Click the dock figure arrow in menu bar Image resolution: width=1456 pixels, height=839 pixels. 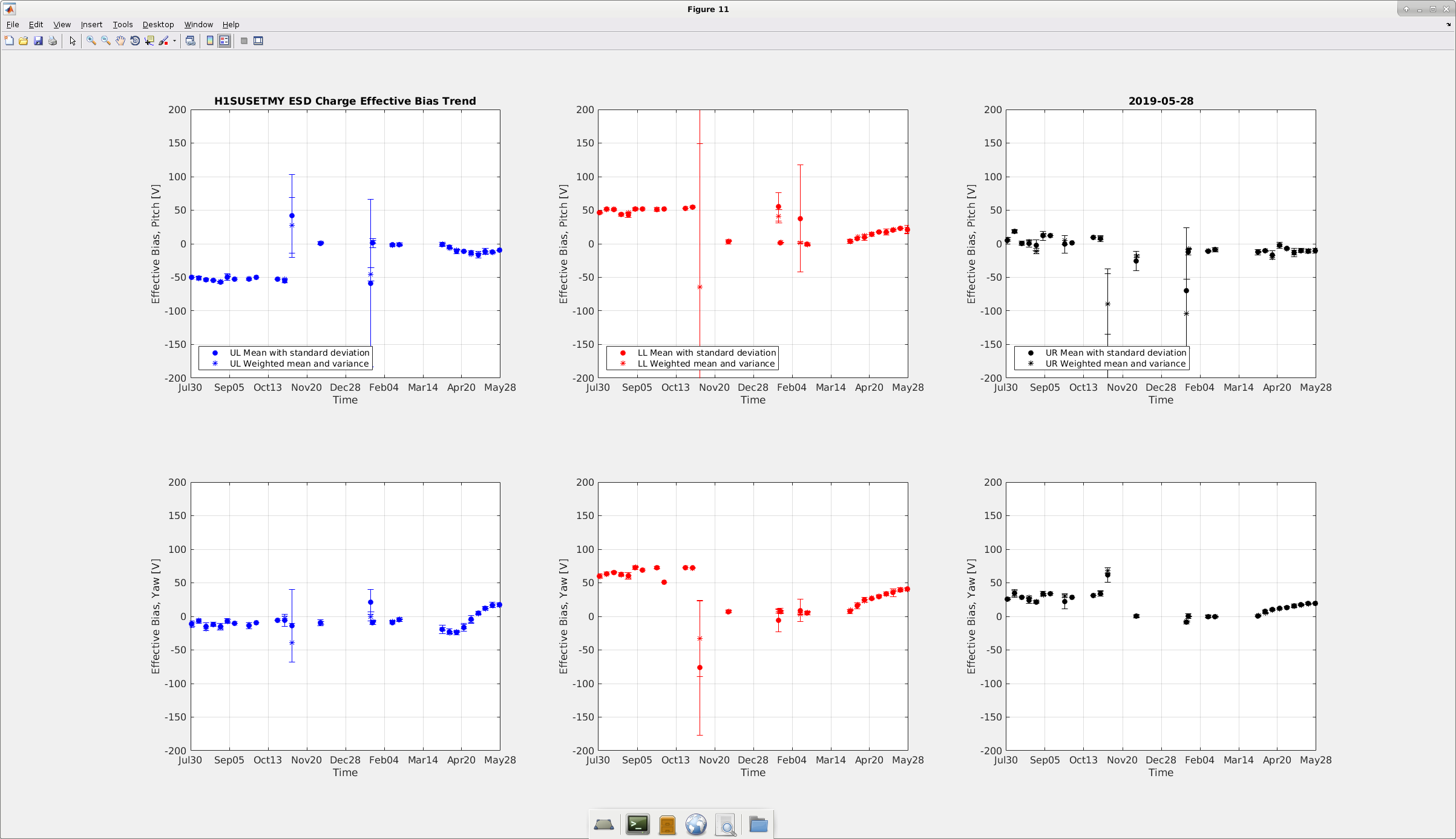[x=1448, y=25]
